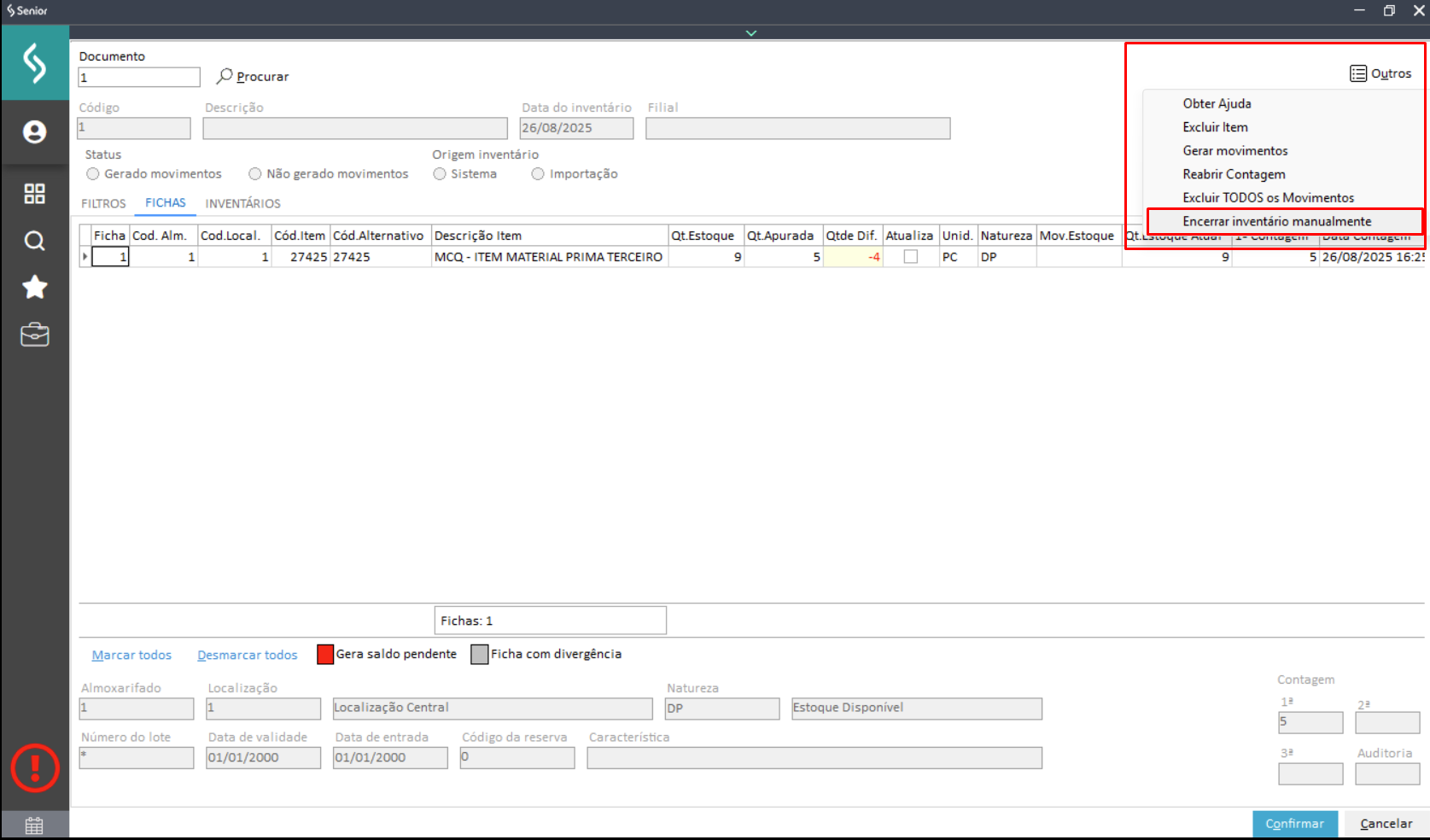Expand the top chevron panel arrow
Viewport: 1430px width, 840px height.
point(751,33)
